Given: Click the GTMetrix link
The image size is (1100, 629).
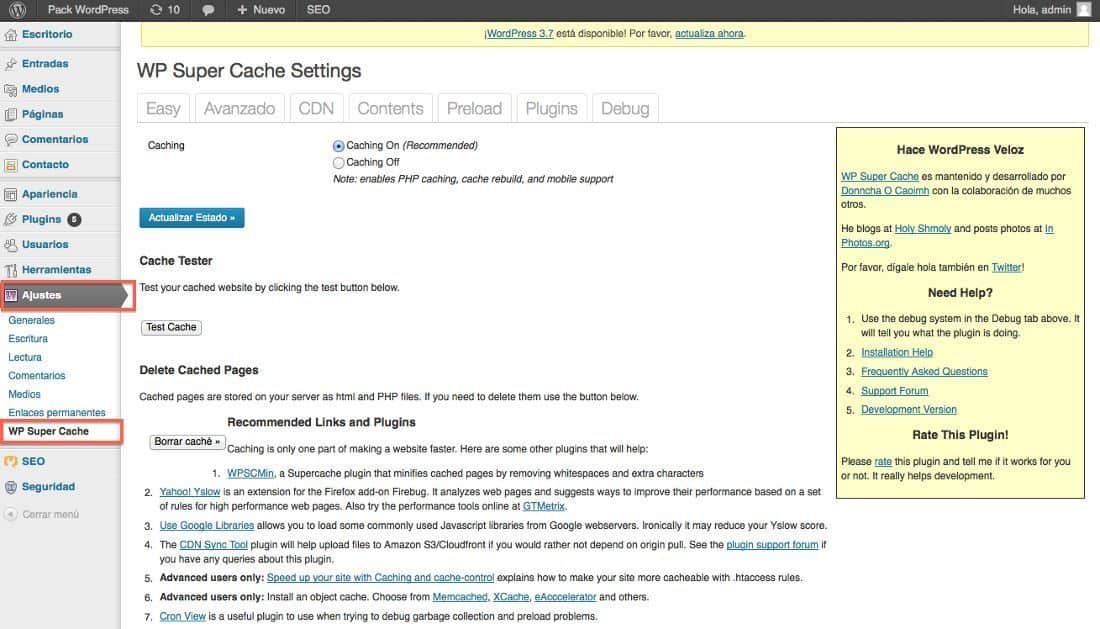Looking at the screenshot, I should [544, 506].
